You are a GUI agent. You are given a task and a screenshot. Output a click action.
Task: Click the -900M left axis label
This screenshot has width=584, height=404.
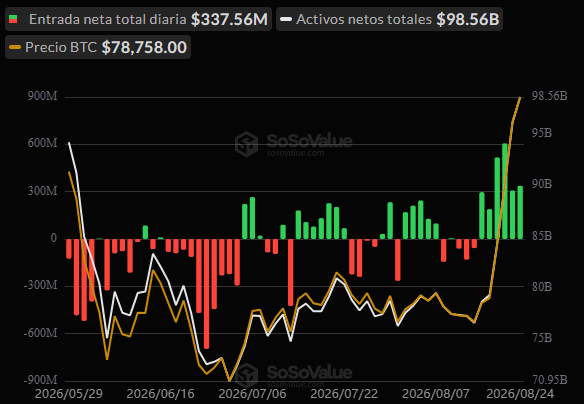[41, 380]
